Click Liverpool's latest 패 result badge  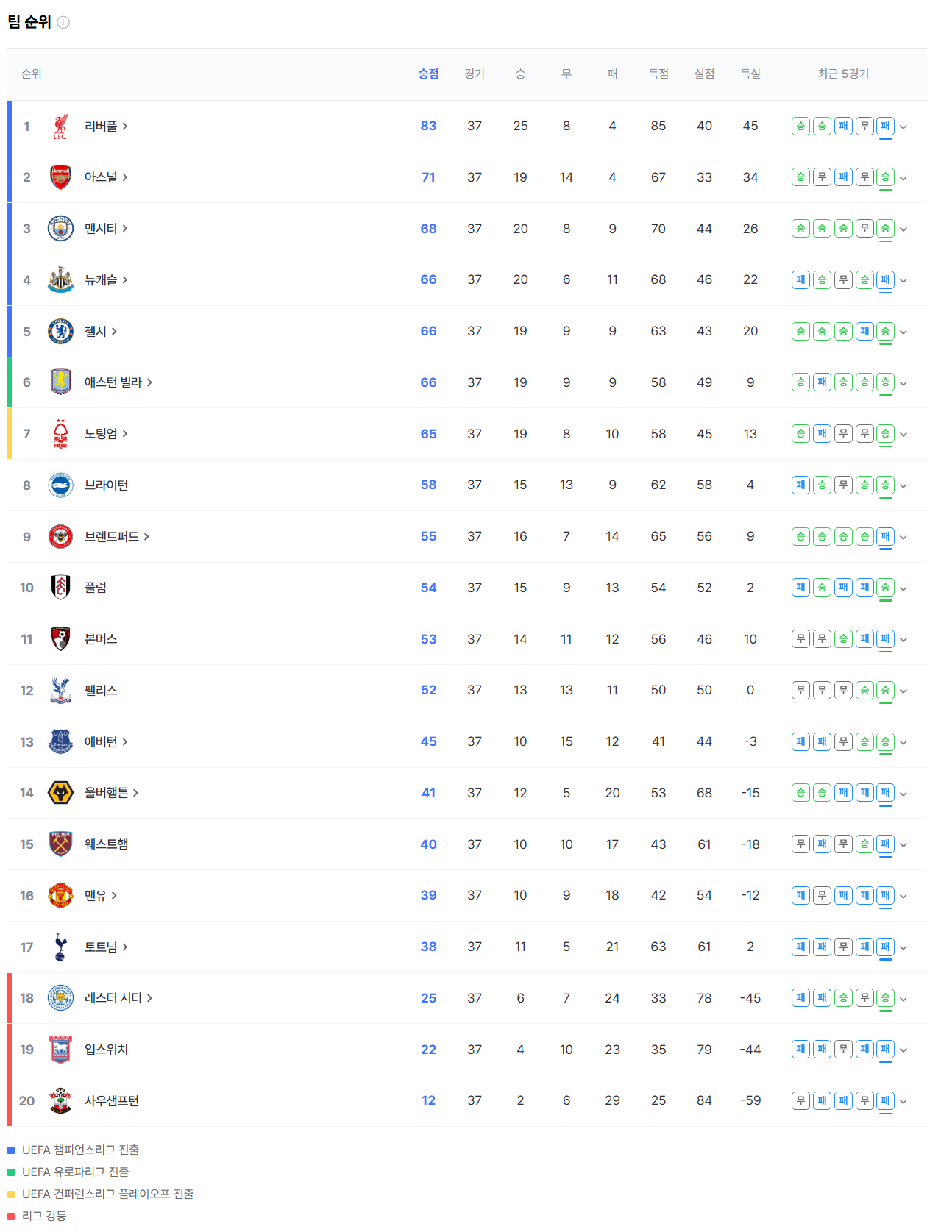click(886, 126)
